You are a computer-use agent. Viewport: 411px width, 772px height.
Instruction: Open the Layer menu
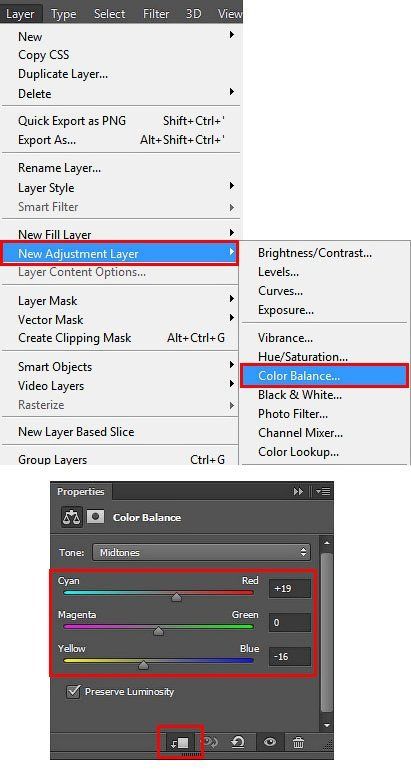[x=21, y=14]
